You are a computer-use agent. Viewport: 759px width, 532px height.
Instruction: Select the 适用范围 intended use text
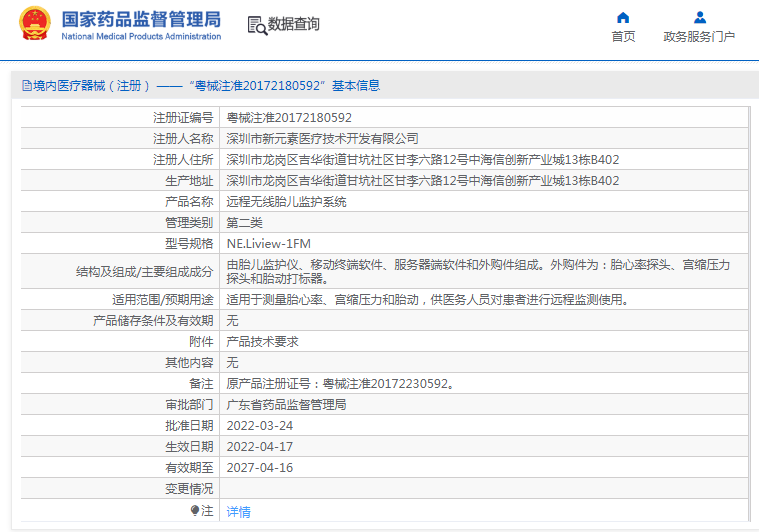click(429, 300)
